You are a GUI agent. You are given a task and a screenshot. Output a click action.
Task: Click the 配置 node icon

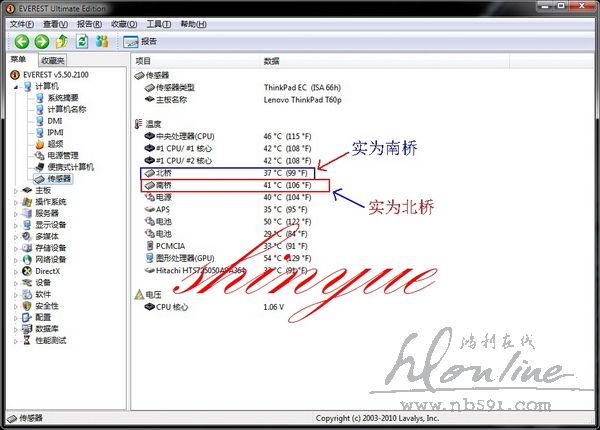[27, 317]
